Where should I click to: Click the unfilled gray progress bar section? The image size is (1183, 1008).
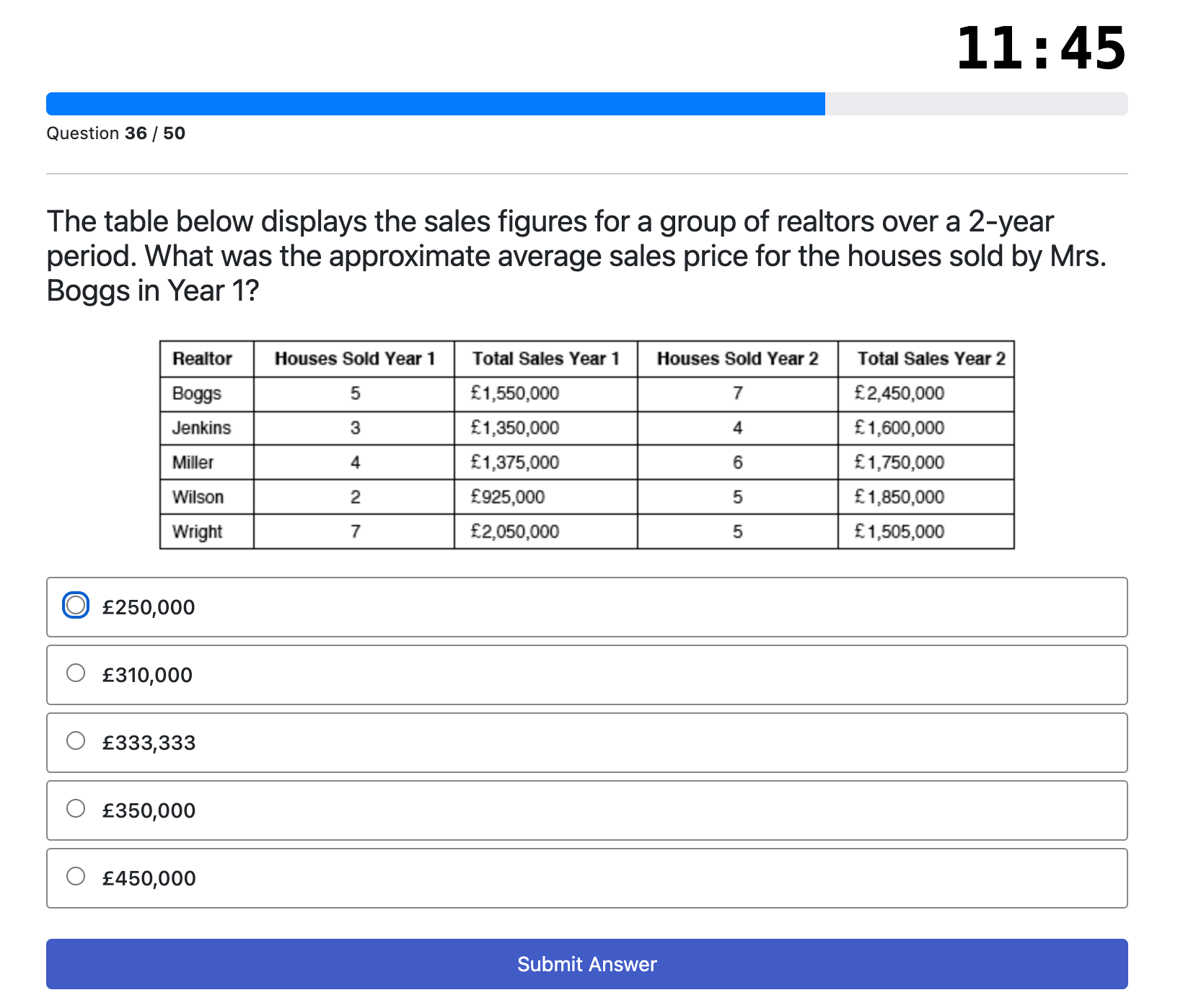pyautogui.click(x=976, y=104)
